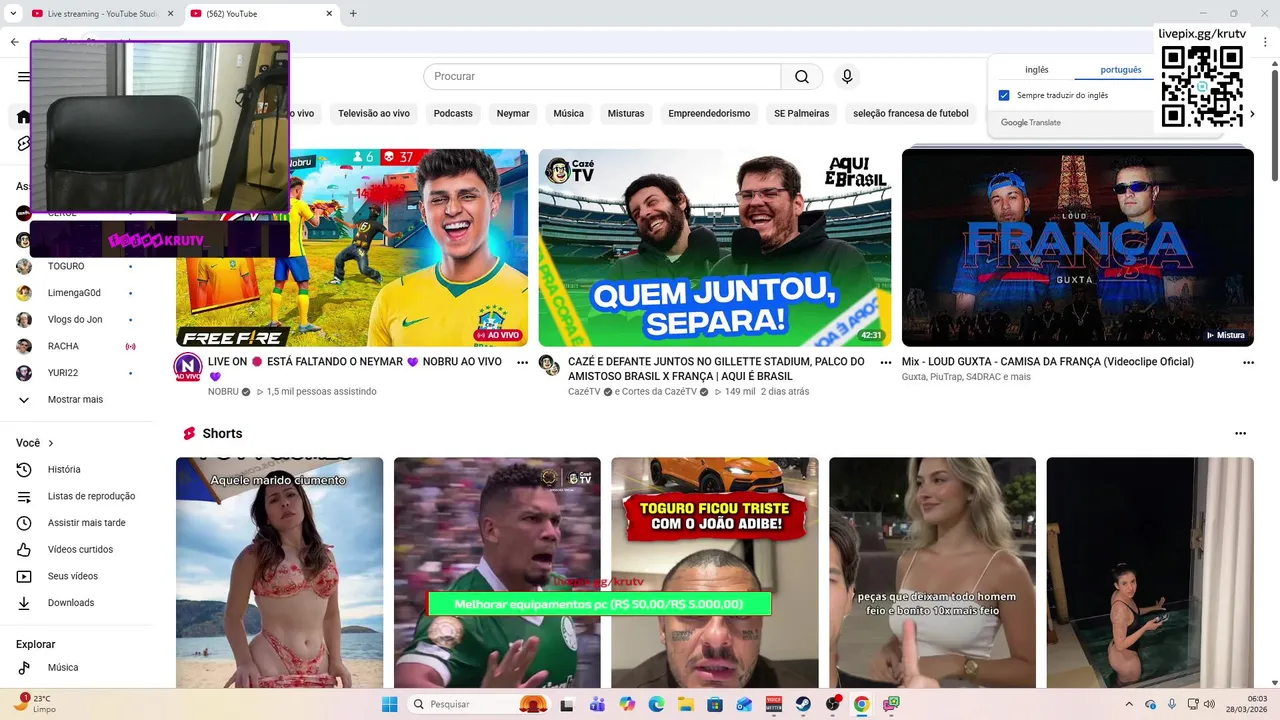Filter by Música chip
The width and height of the screenshot is (1280, 720).
[x=568, y=114]
